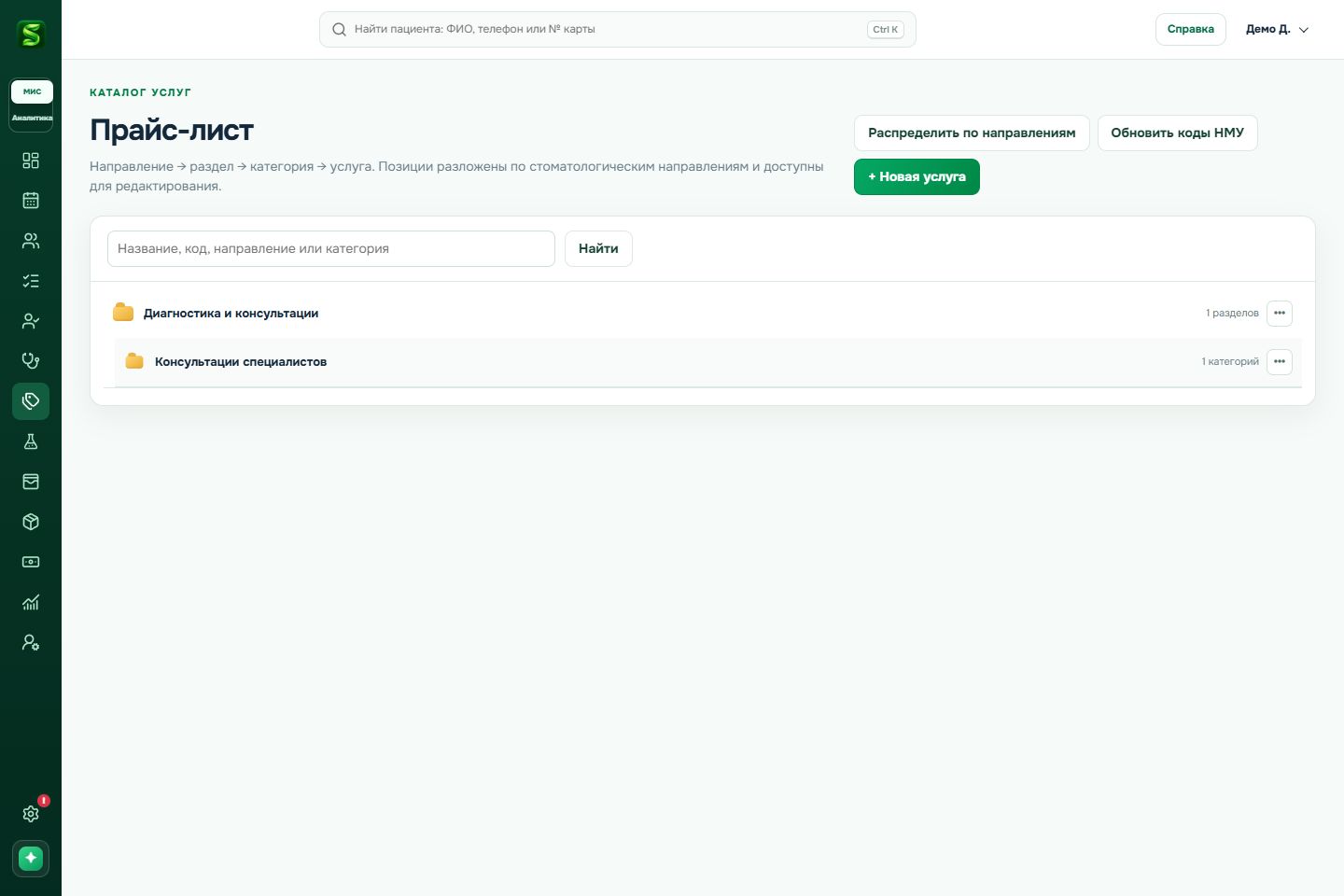Open options menu for Диагностика и консультации
The height and width of the screenshot is (896, 1344).
pos(1280,313)
